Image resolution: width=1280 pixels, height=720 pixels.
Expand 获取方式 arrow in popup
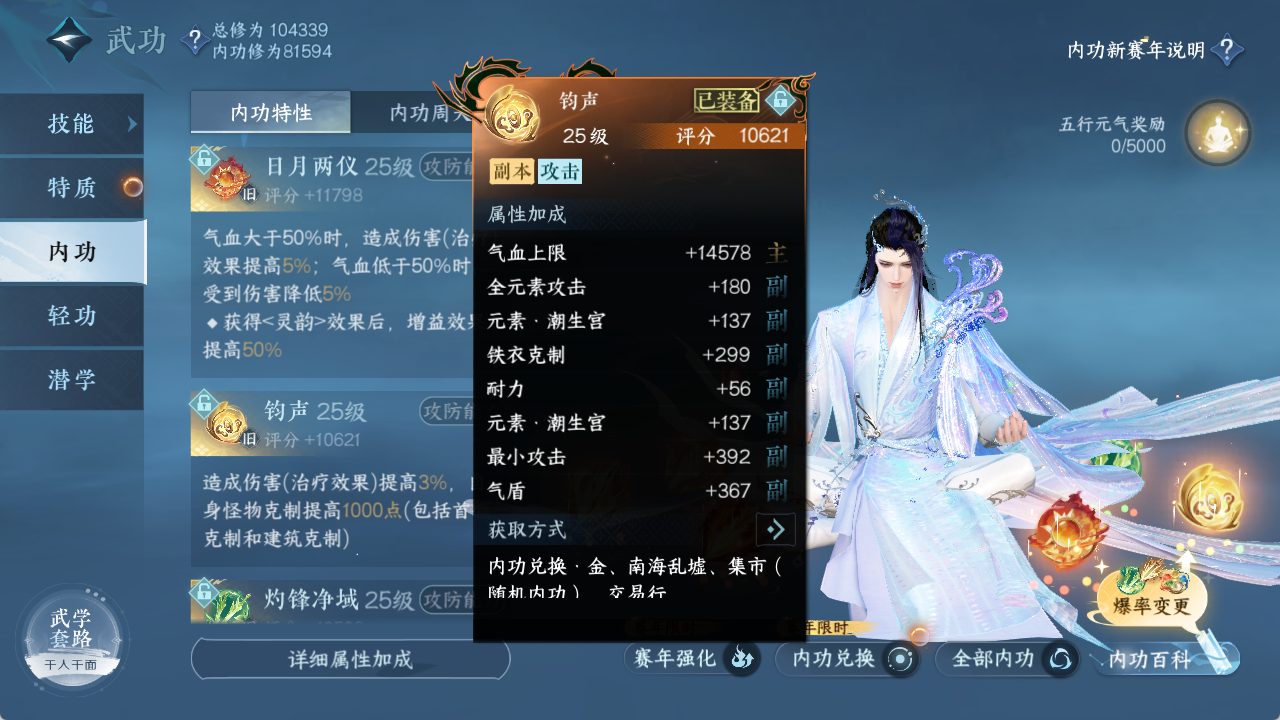tap(776, 529)
